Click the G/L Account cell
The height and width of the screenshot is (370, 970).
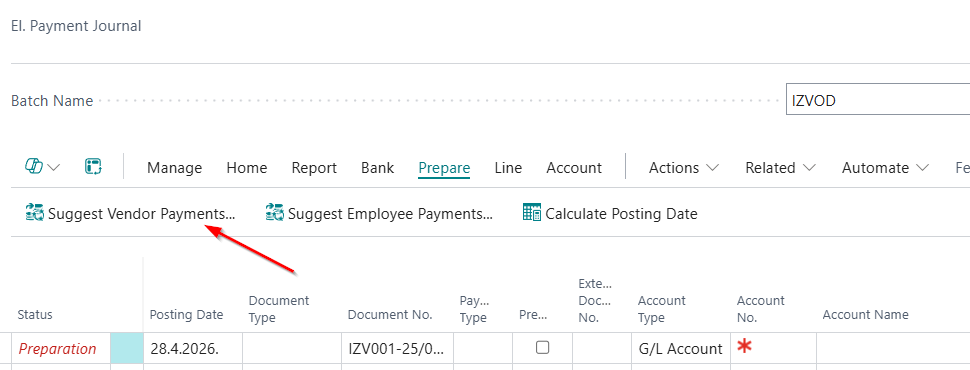680,349
